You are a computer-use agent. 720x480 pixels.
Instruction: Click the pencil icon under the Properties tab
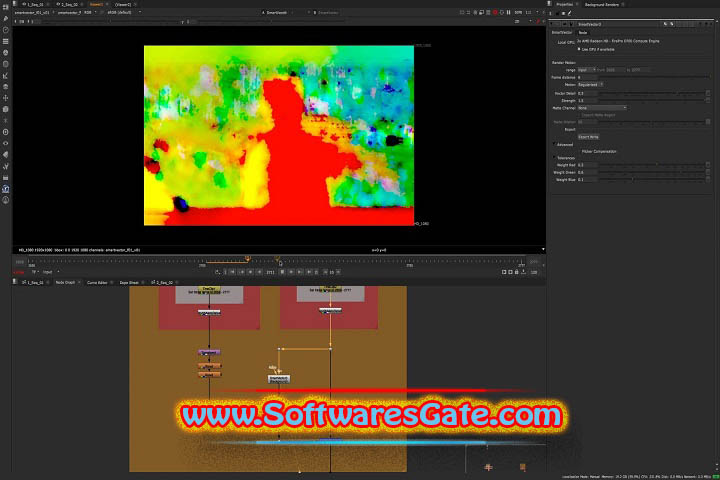click(x=569, y=13)
